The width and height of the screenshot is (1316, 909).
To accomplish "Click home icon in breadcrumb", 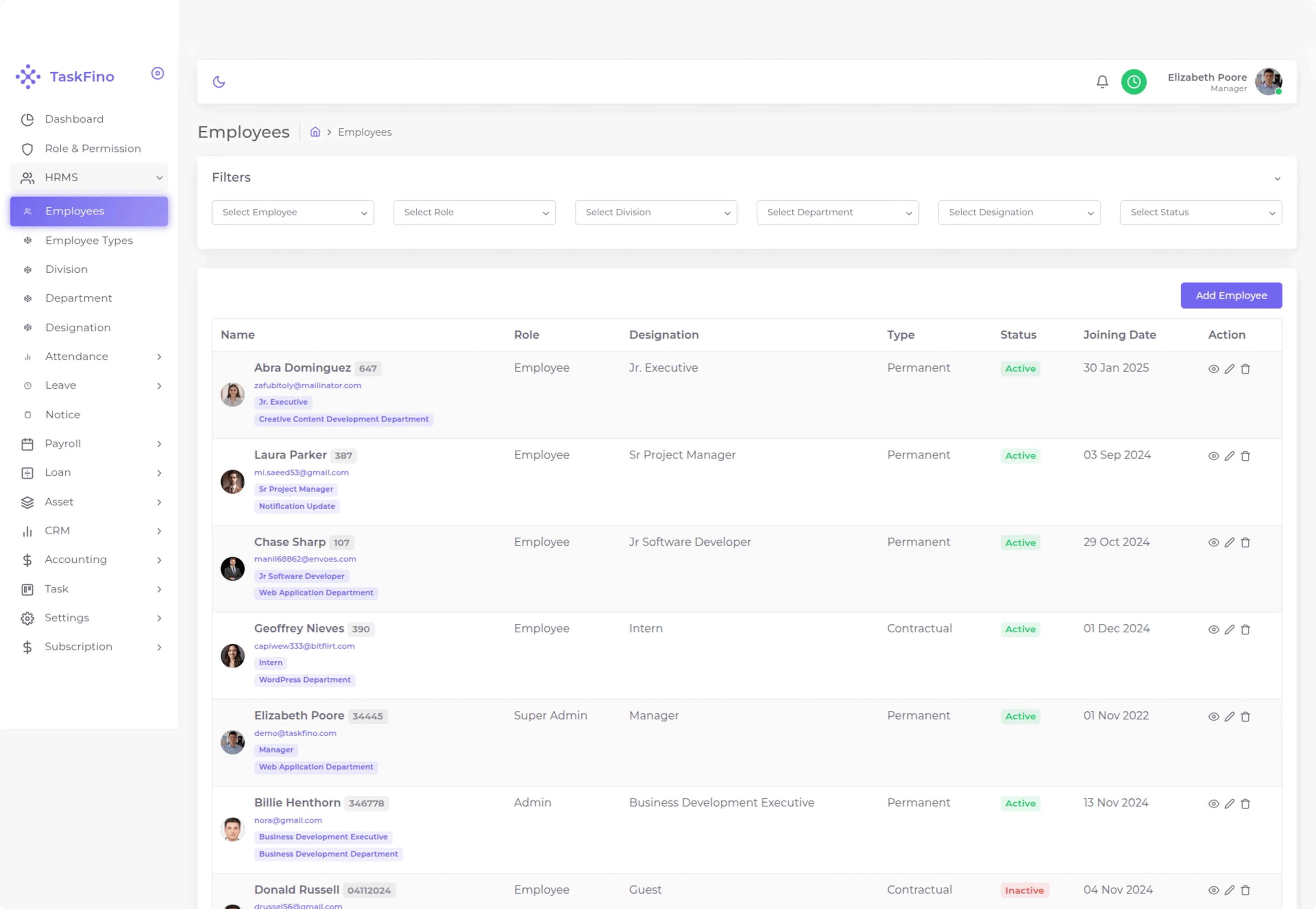I will tap(315, 132).
